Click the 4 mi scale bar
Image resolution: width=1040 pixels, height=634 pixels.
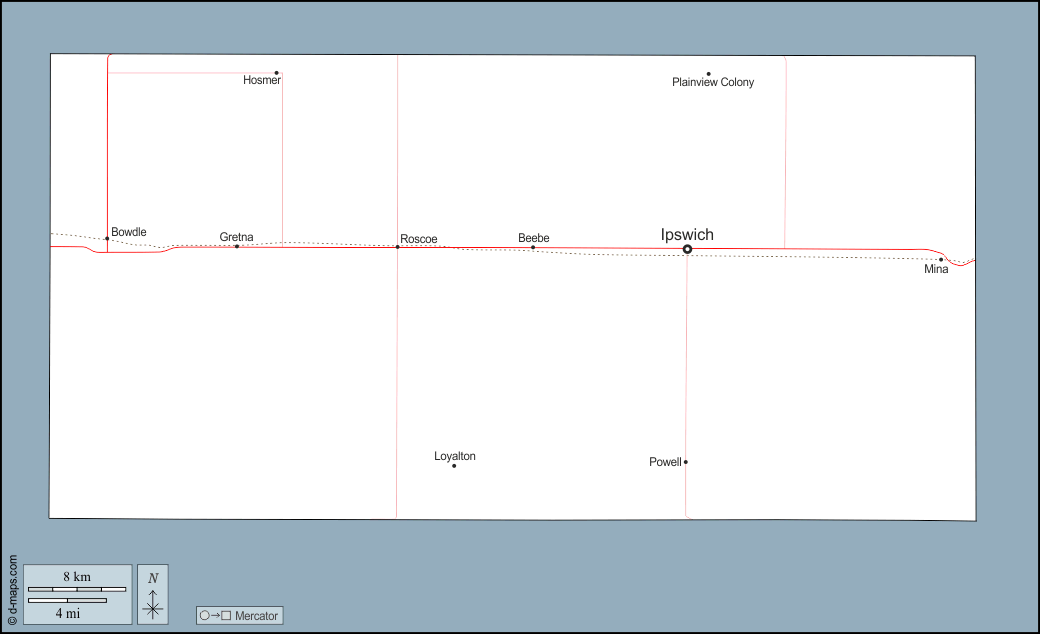(x=68, y=600)
